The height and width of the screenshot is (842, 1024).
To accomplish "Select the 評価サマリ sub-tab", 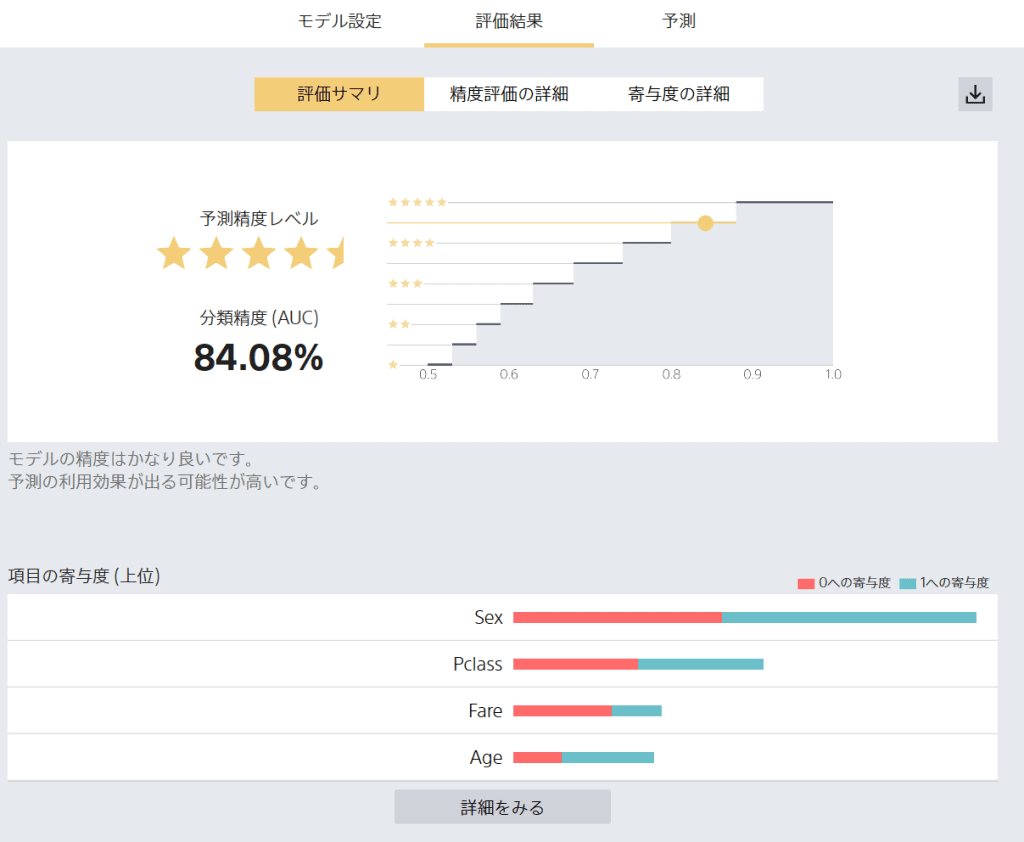I will pos(339,94).
